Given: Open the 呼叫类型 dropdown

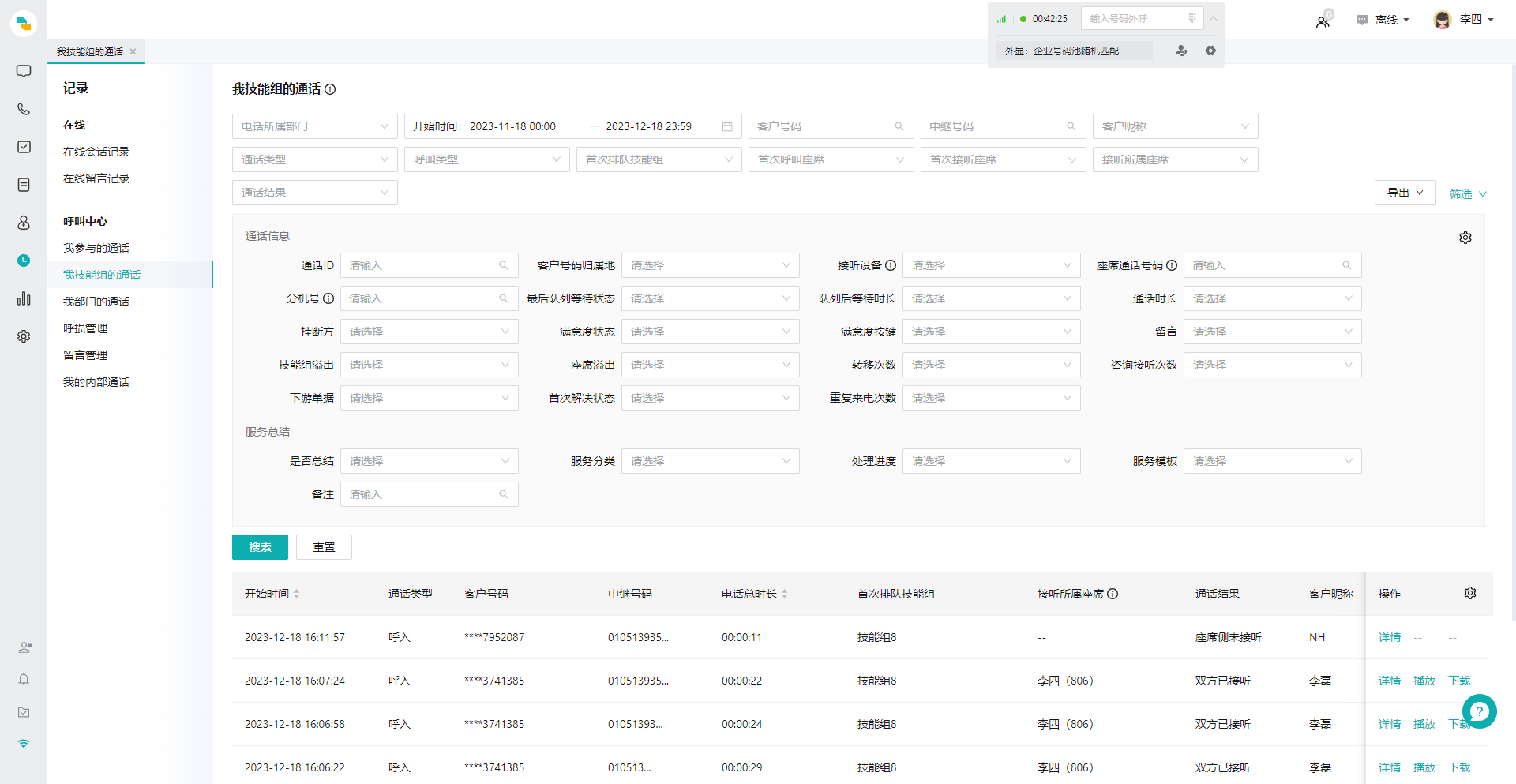Looking at the screenshot, I should (487, 159).
